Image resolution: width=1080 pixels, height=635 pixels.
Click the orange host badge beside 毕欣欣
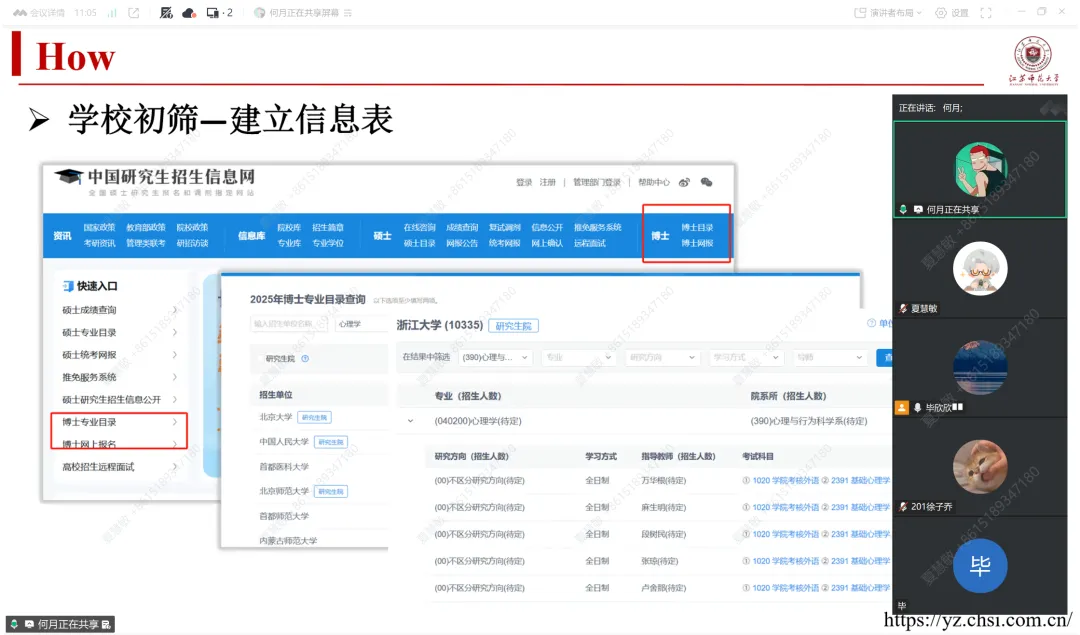(x=902, y=408)
